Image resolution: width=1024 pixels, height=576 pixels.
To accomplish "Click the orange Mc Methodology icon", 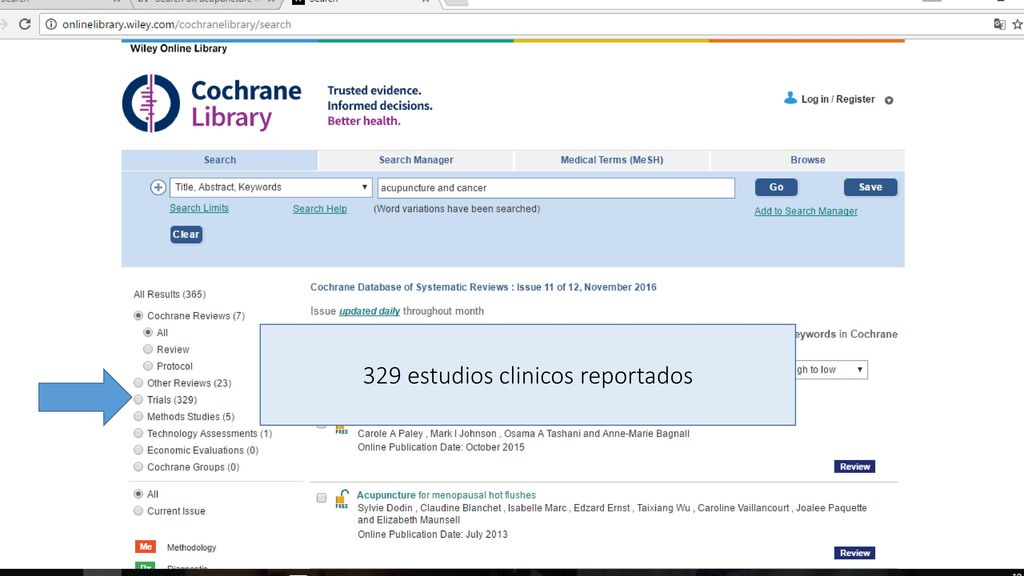I will point(146,547).
